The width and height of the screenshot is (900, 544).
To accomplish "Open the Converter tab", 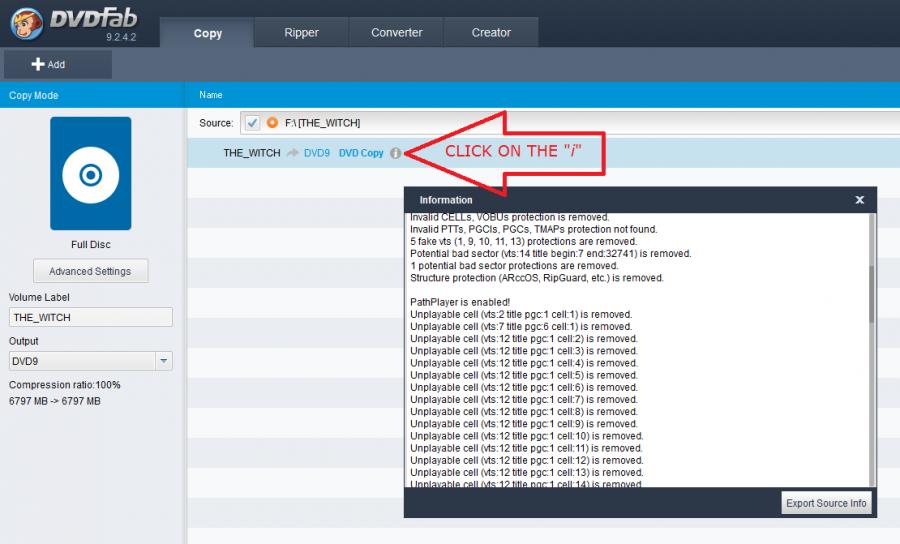I will (x=397, y=33).
